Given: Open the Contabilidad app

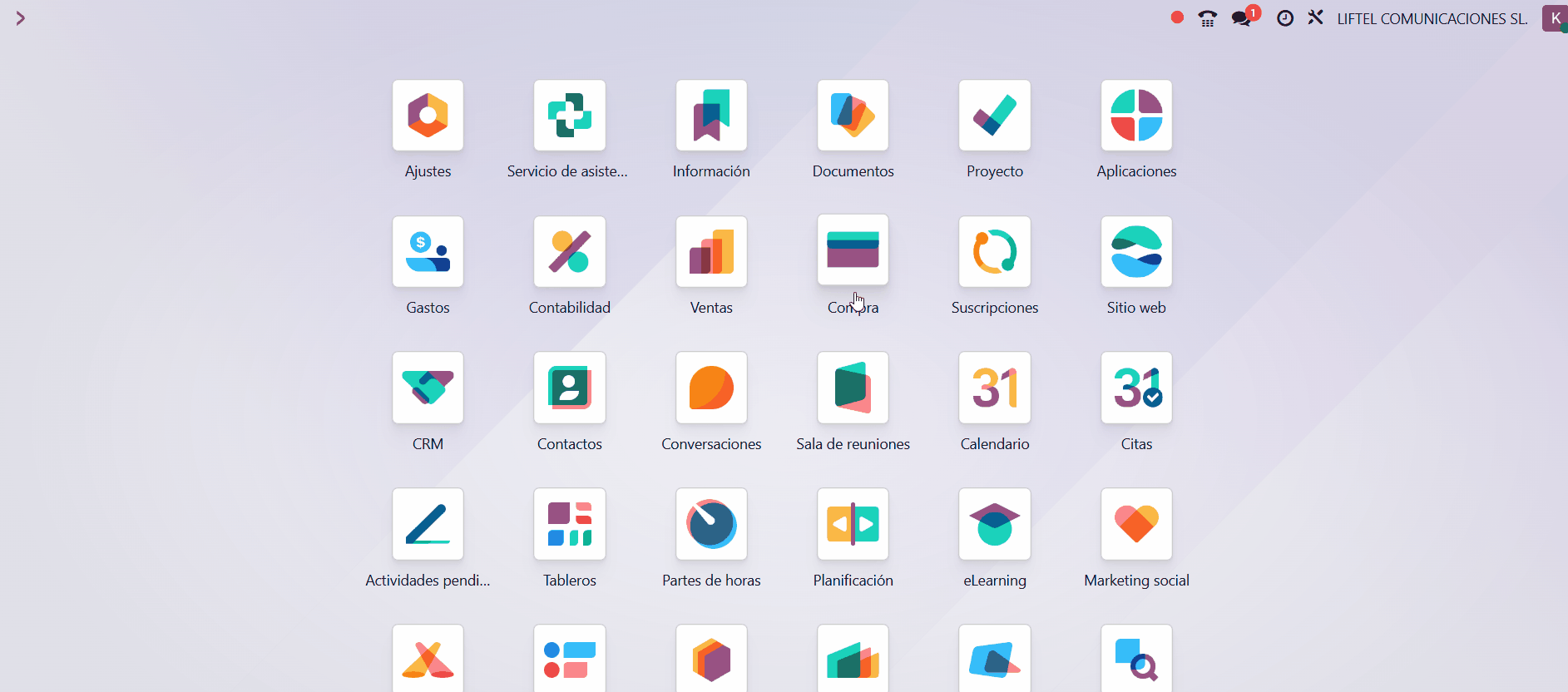Looking at the screenshot, I should coord(570,252).
